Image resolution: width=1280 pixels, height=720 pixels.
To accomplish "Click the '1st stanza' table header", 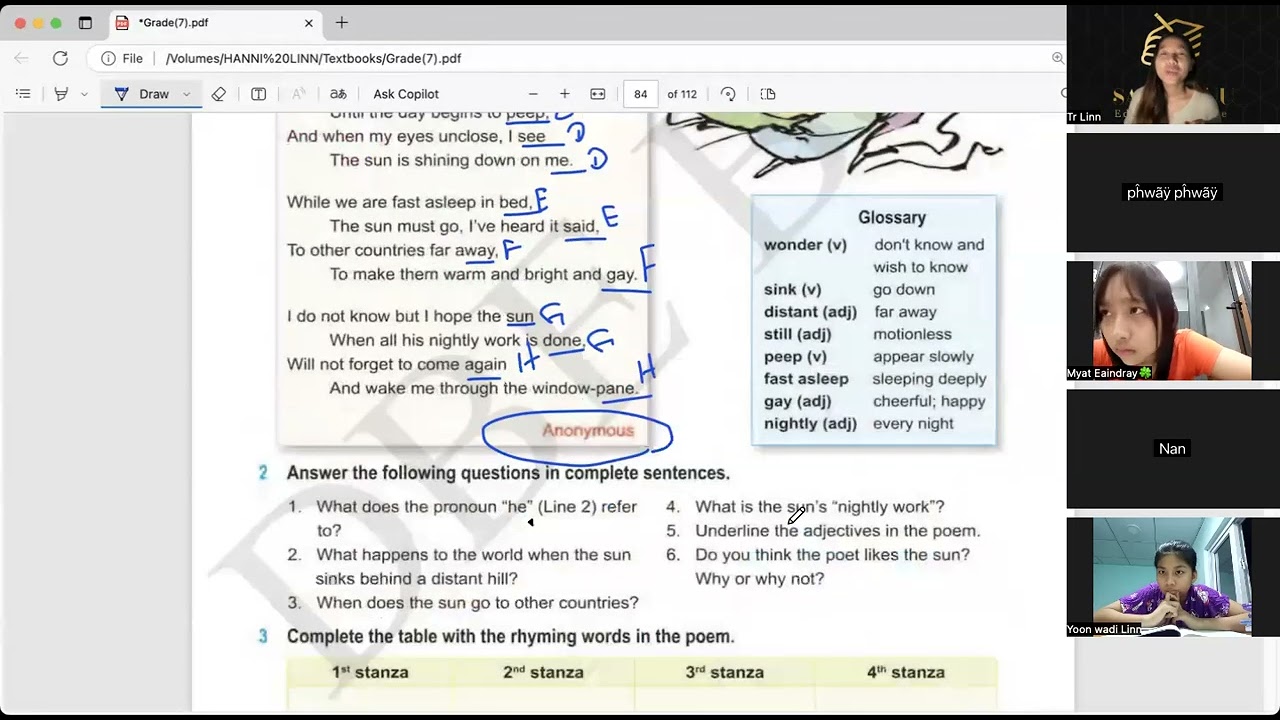I will 370,672.
